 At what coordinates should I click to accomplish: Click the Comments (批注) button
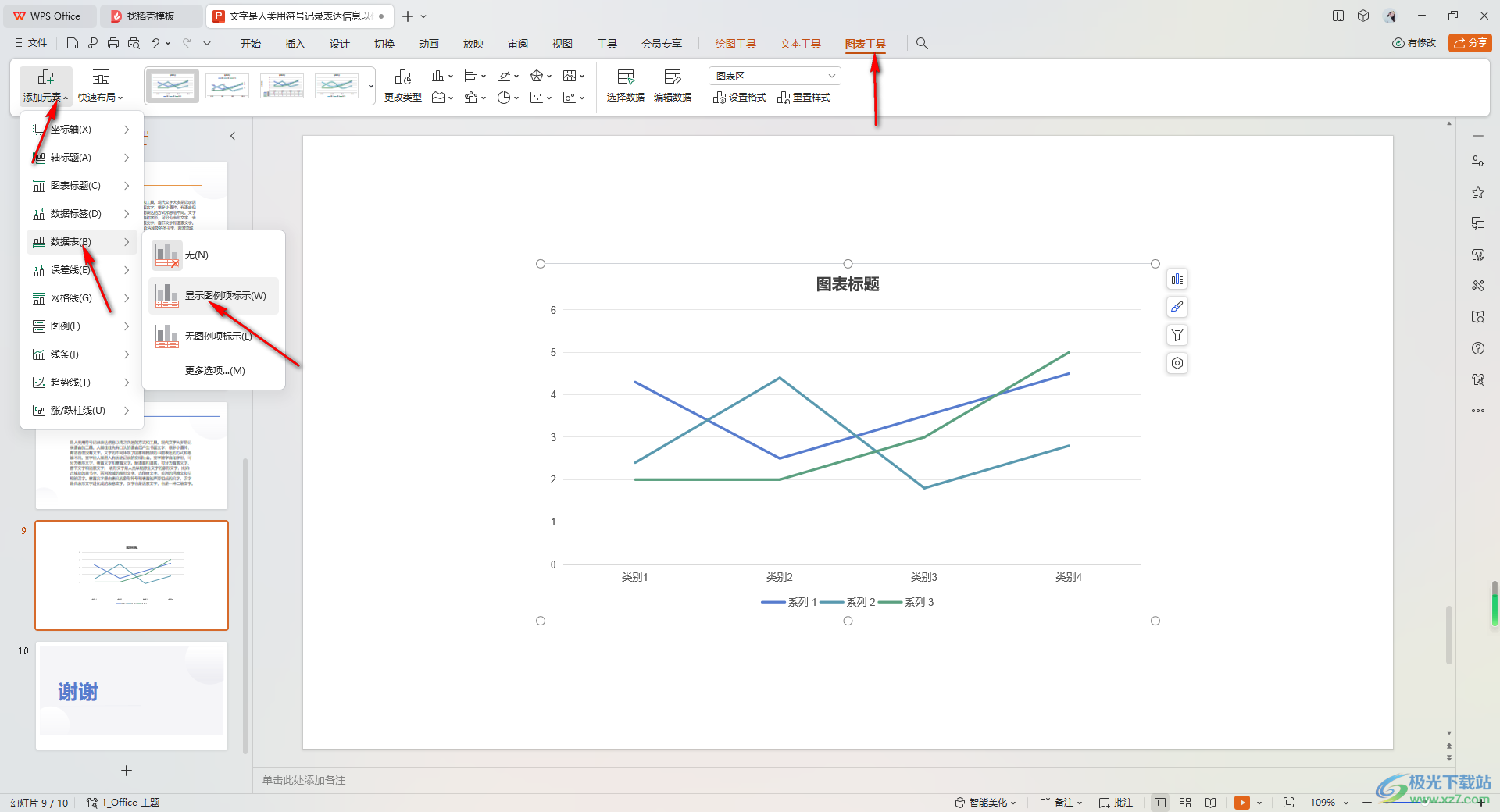pyautogui.click(x=1116, y=803)
